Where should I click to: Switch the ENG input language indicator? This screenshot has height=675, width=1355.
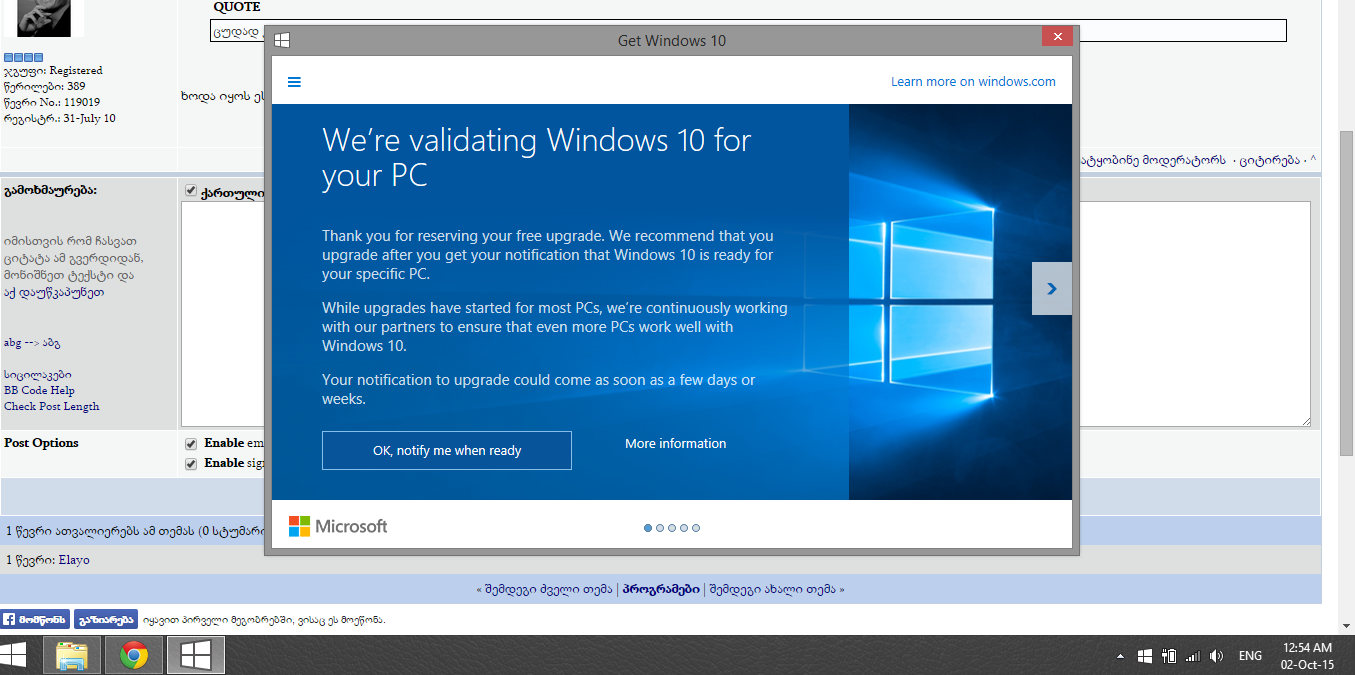pos(1250,656)
